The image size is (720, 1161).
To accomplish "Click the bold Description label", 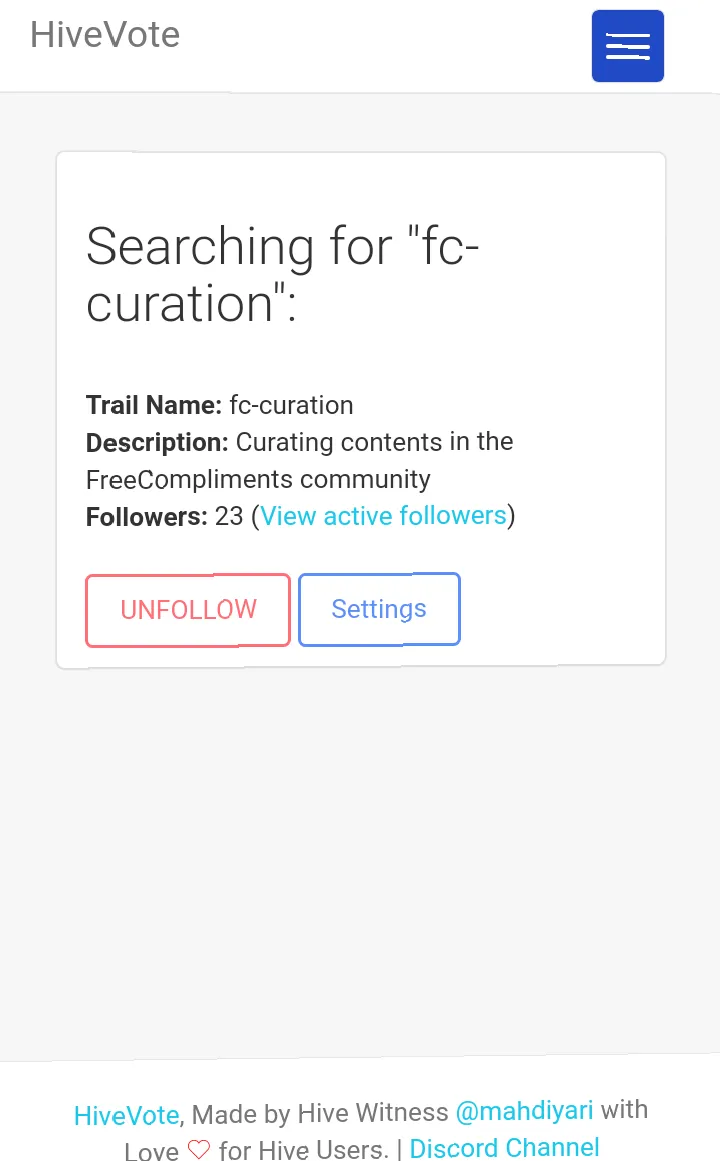I will pos(157,442).
